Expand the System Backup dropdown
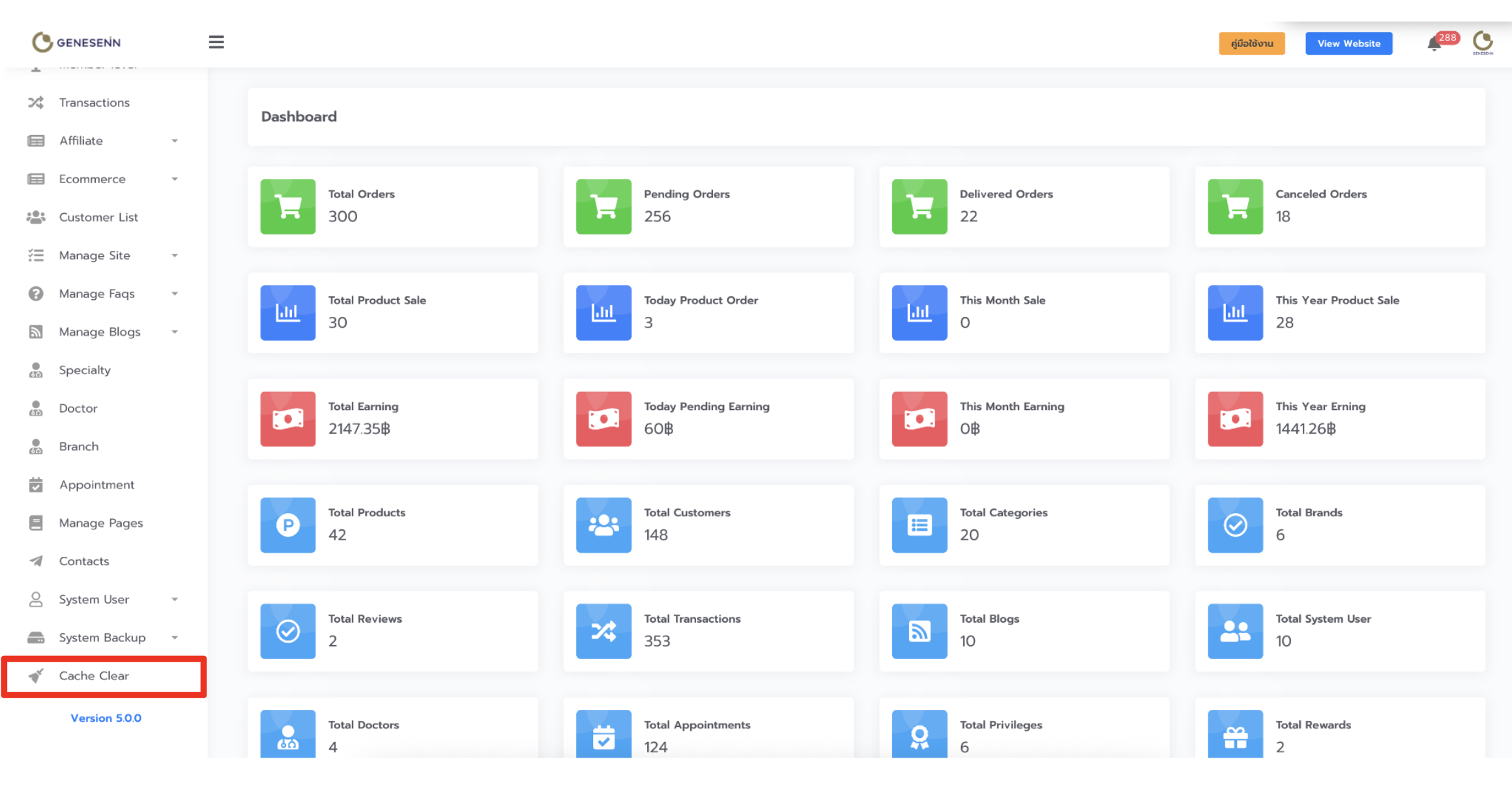 [x=175, y=638]
